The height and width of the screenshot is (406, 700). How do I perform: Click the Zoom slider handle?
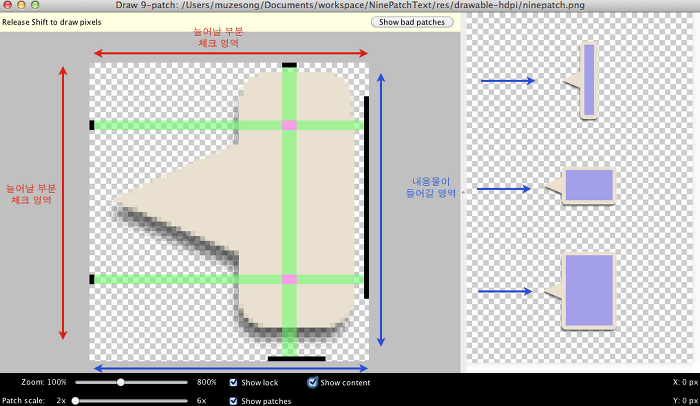coord(121,382)
